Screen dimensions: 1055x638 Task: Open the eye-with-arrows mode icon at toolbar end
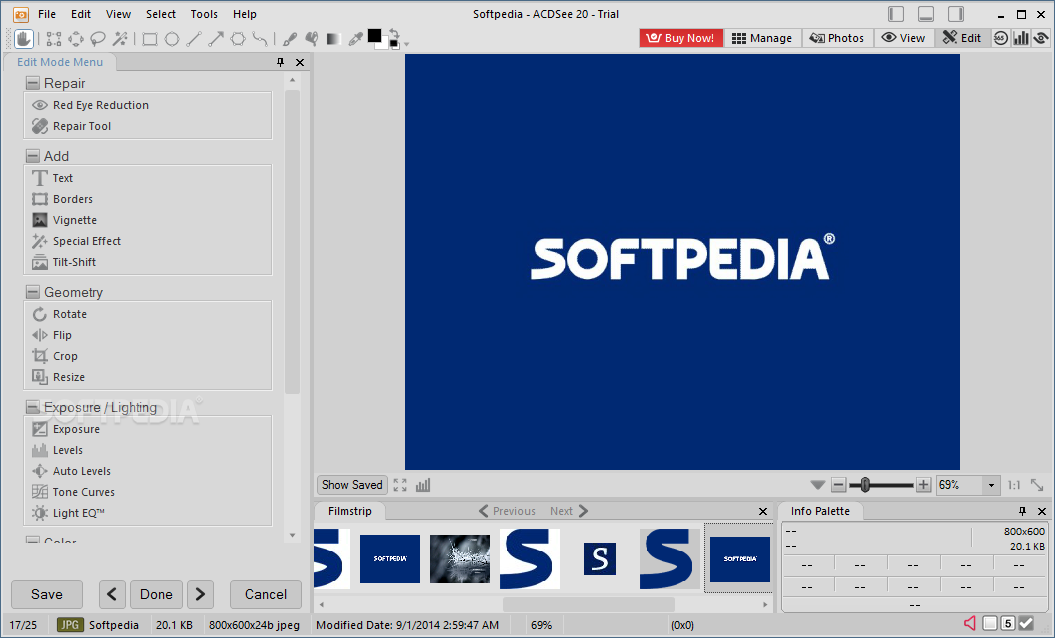point(1042,38)
